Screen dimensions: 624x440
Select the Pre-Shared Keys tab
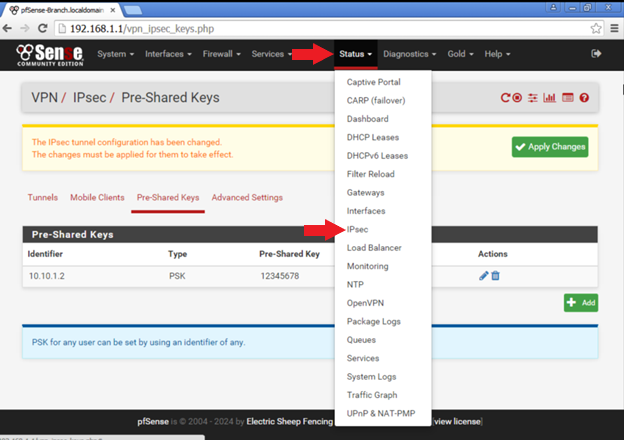(168, 197)
